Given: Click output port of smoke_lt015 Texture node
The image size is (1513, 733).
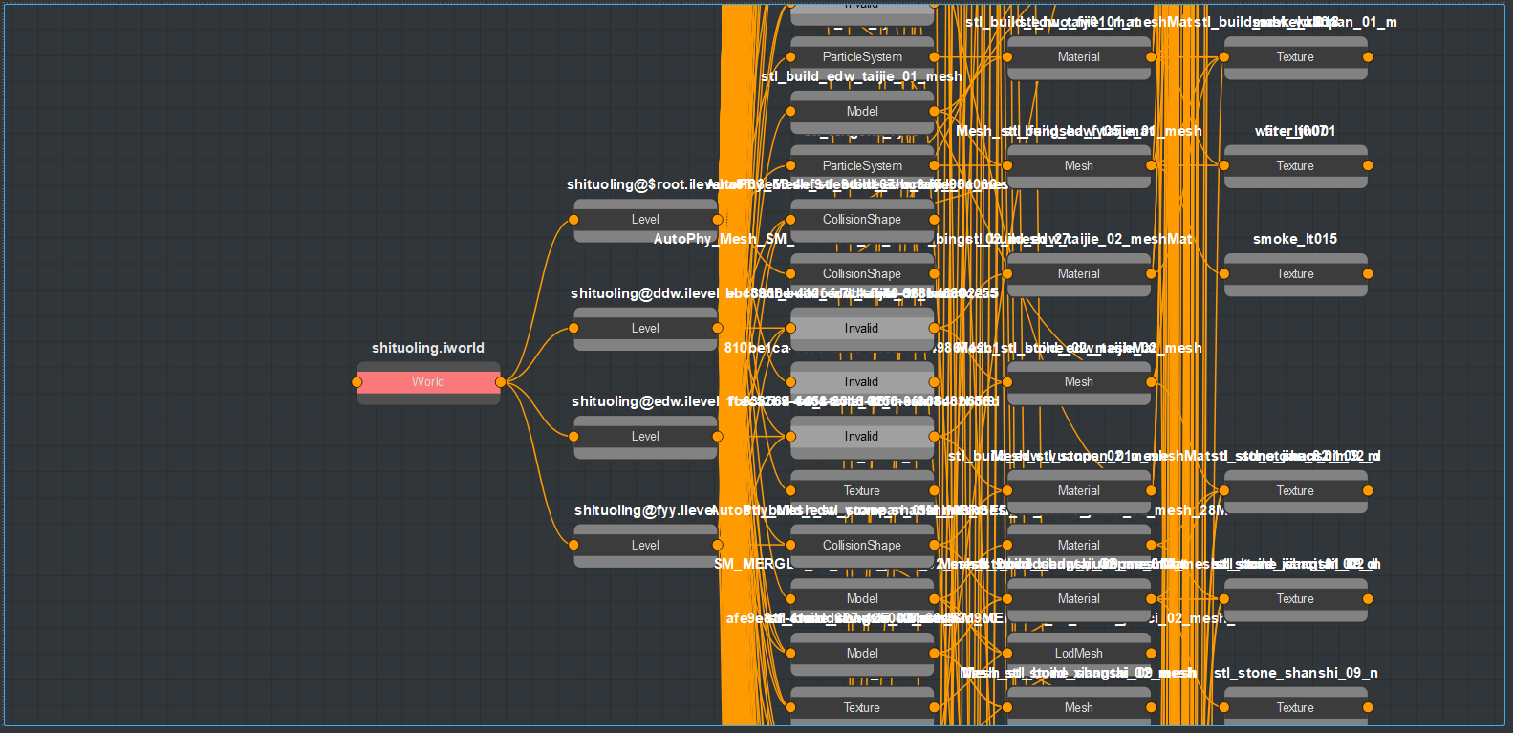Looking at the screenshot, I should pos(1368,274).
